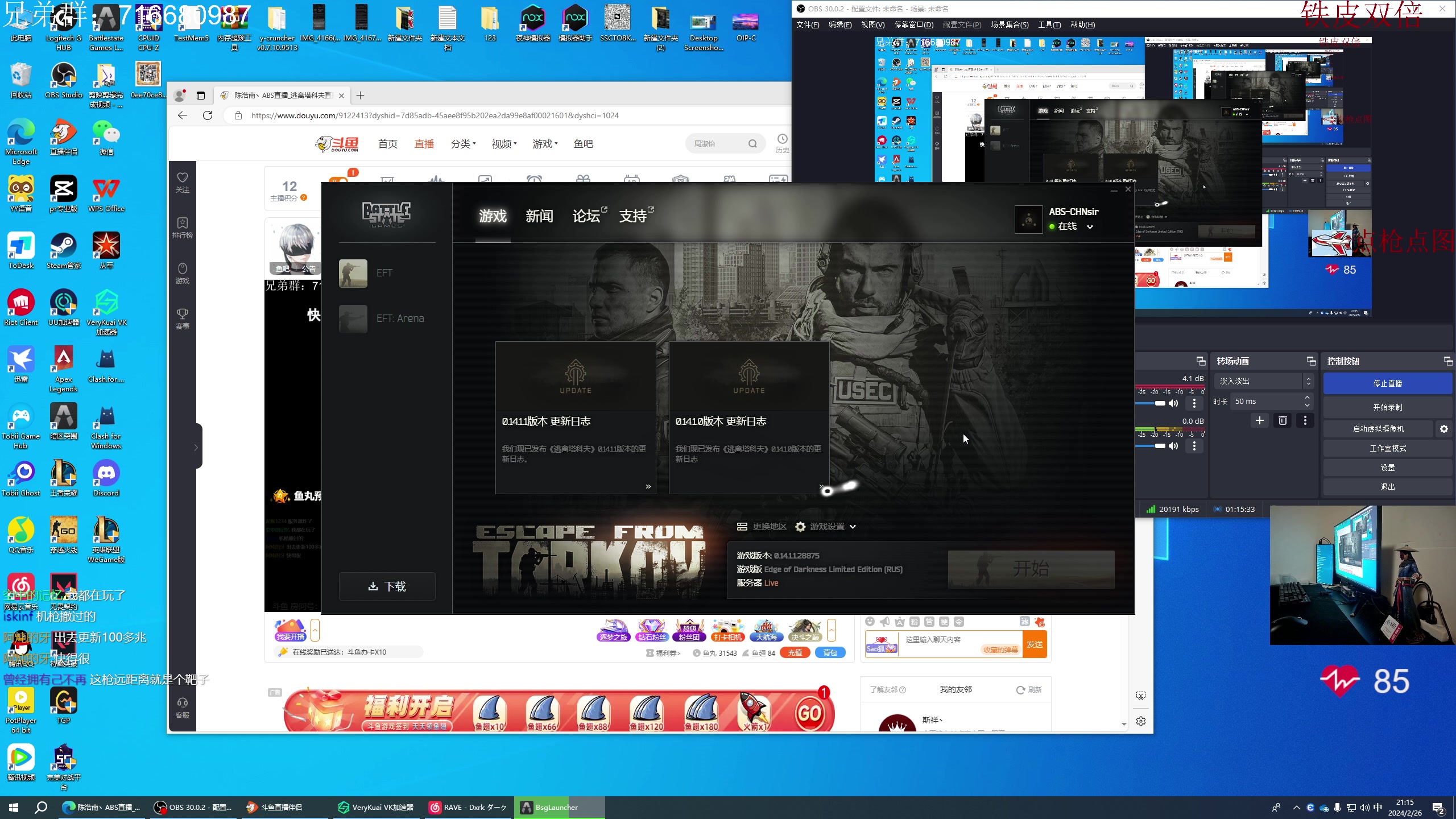Image resolution: width=1456 pixels, height=819 pixels.
Task: Reload the Douyu page in Edge
Action: [x=208, y=115]
